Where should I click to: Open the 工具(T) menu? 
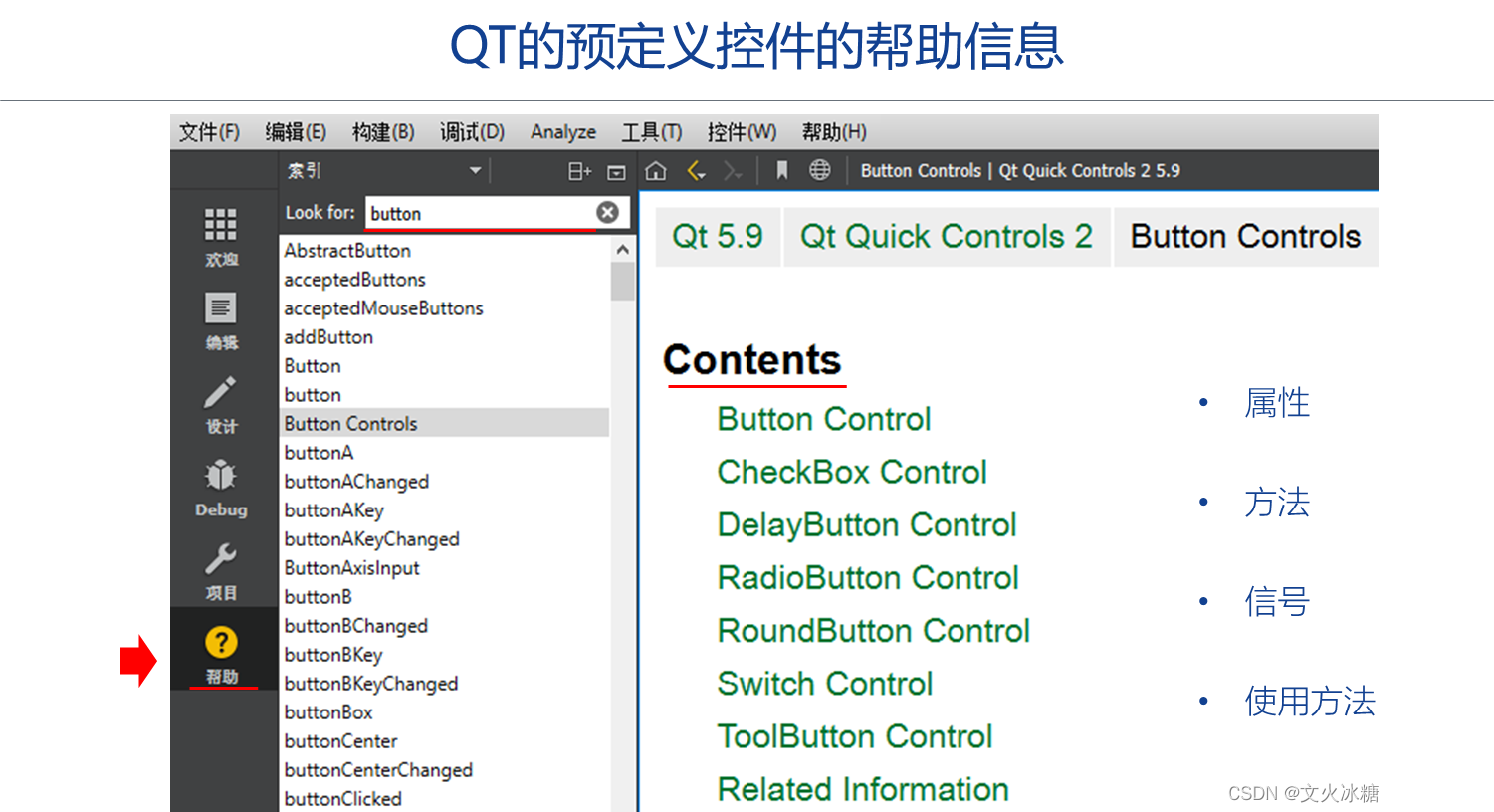[650, 131]
